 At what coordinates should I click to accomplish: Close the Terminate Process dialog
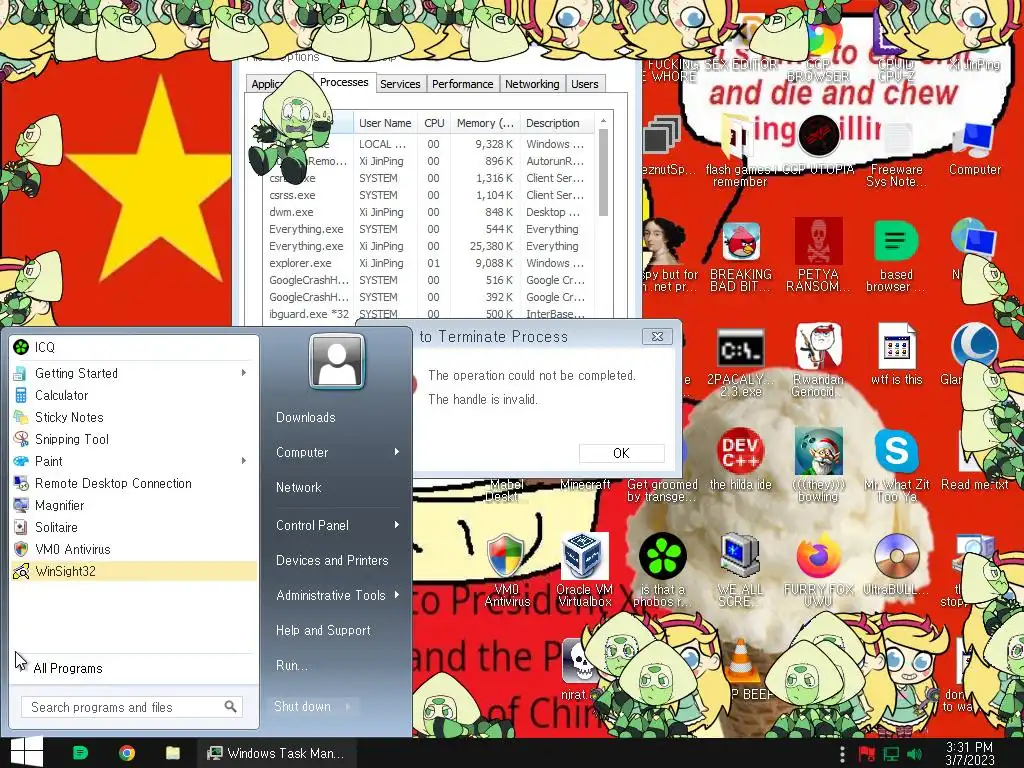657,336
